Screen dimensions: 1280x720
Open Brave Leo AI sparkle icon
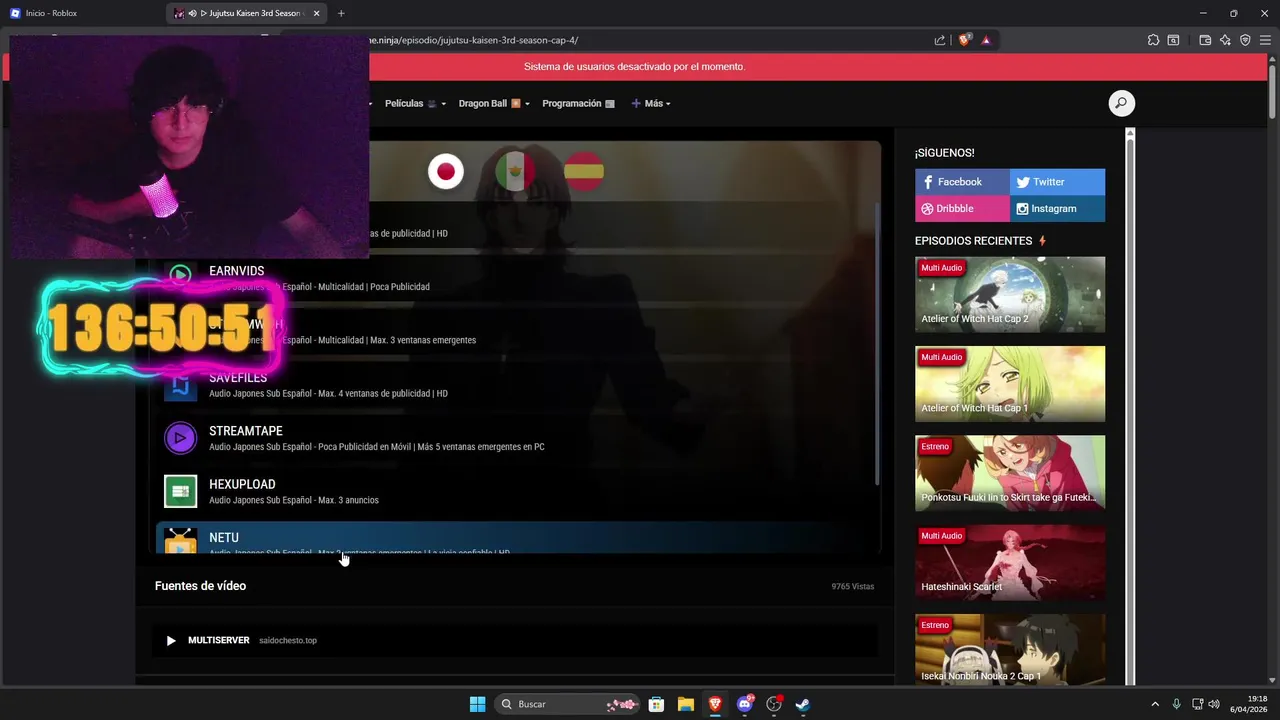(1225, 40)
